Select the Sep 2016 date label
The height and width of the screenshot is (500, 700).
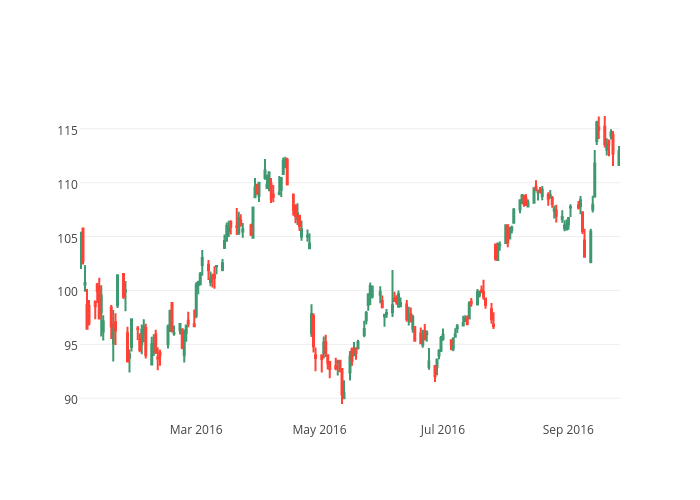568,430
